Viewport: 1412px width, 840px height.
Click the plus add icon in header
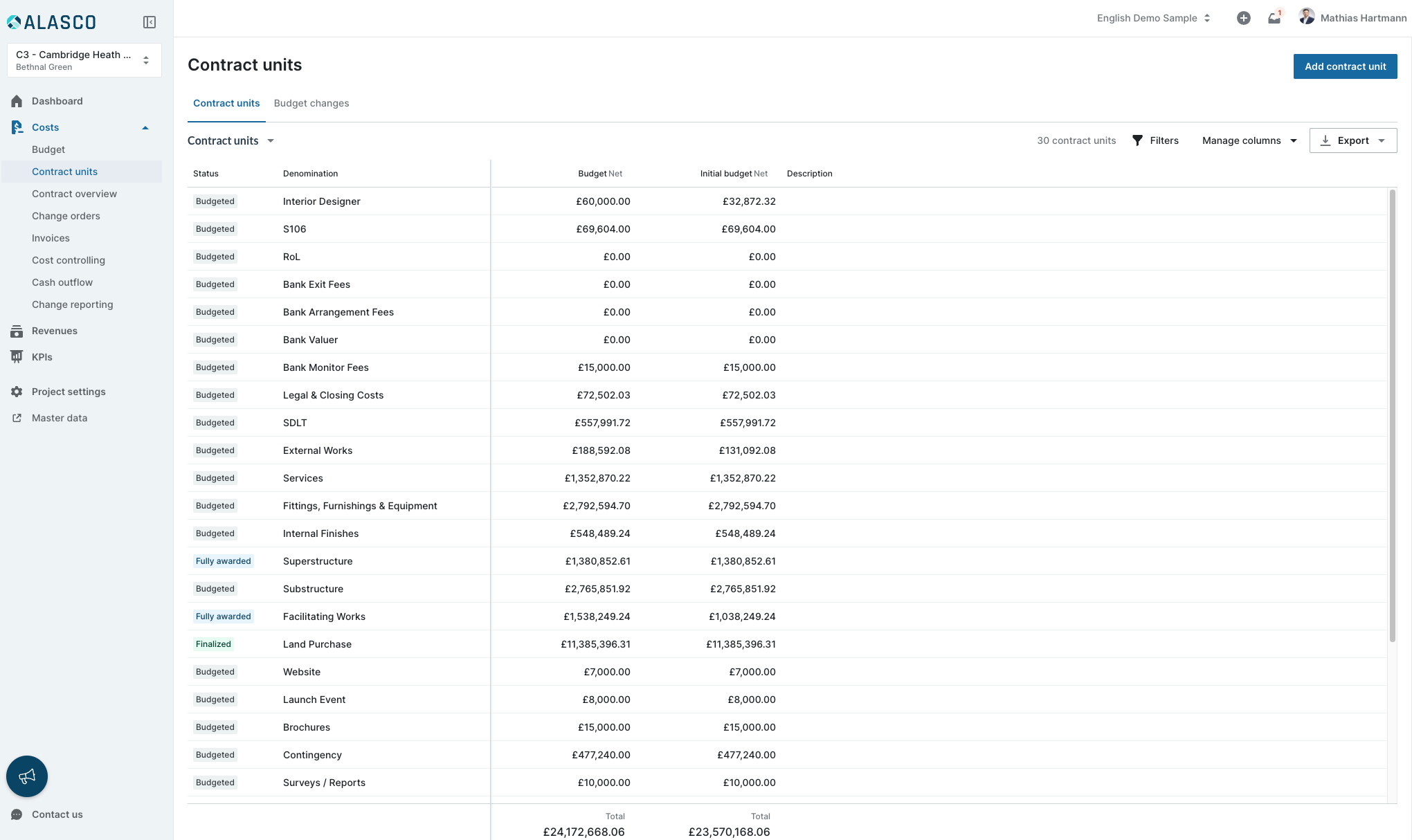[x=1243, y=18]
